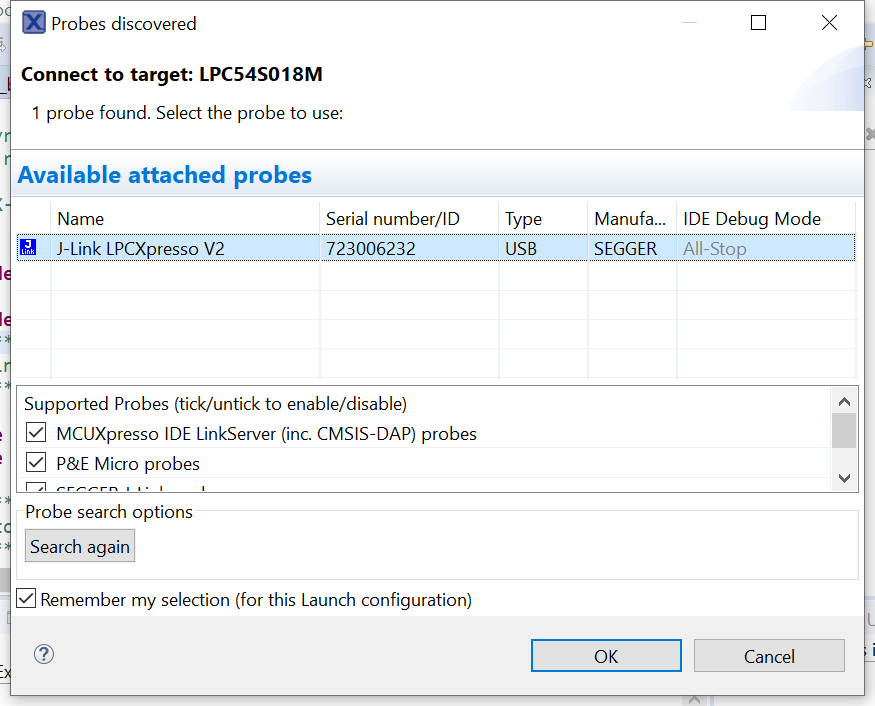Image resolution: width=875 pixels, height=706 pixels.
Task: Untick MCUXpresso IDE LinkServer probes checkbox
Action: [x=37, y=433]
